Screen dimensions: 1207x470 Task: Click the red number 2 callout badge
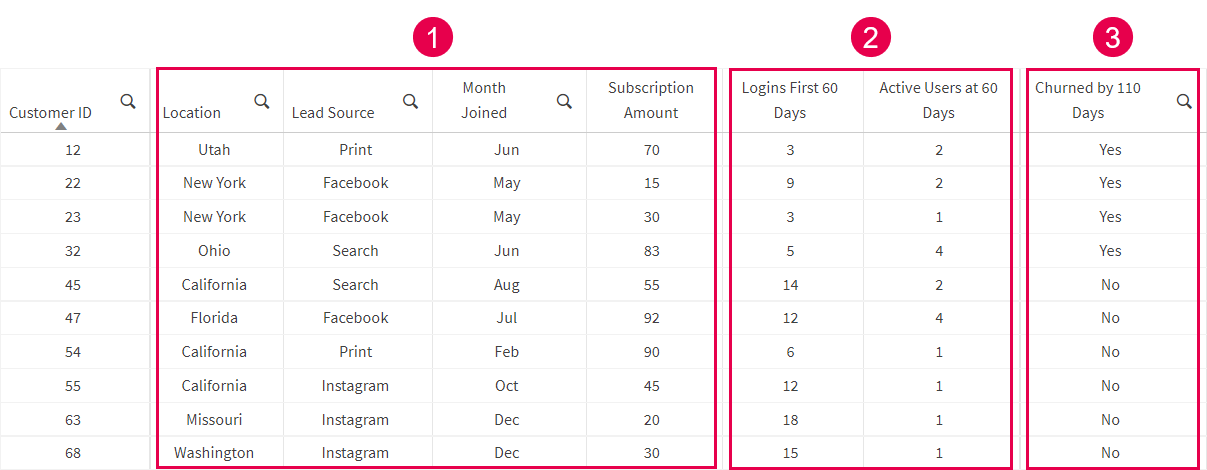pos(870,39)
